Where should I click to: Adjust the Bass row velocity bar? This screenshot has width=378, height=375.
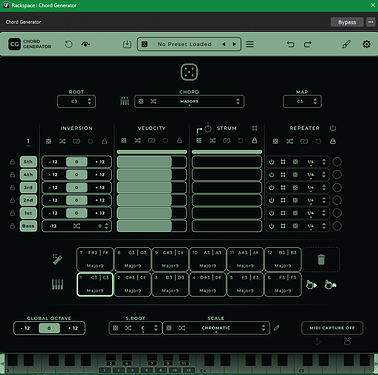point(152,226)
